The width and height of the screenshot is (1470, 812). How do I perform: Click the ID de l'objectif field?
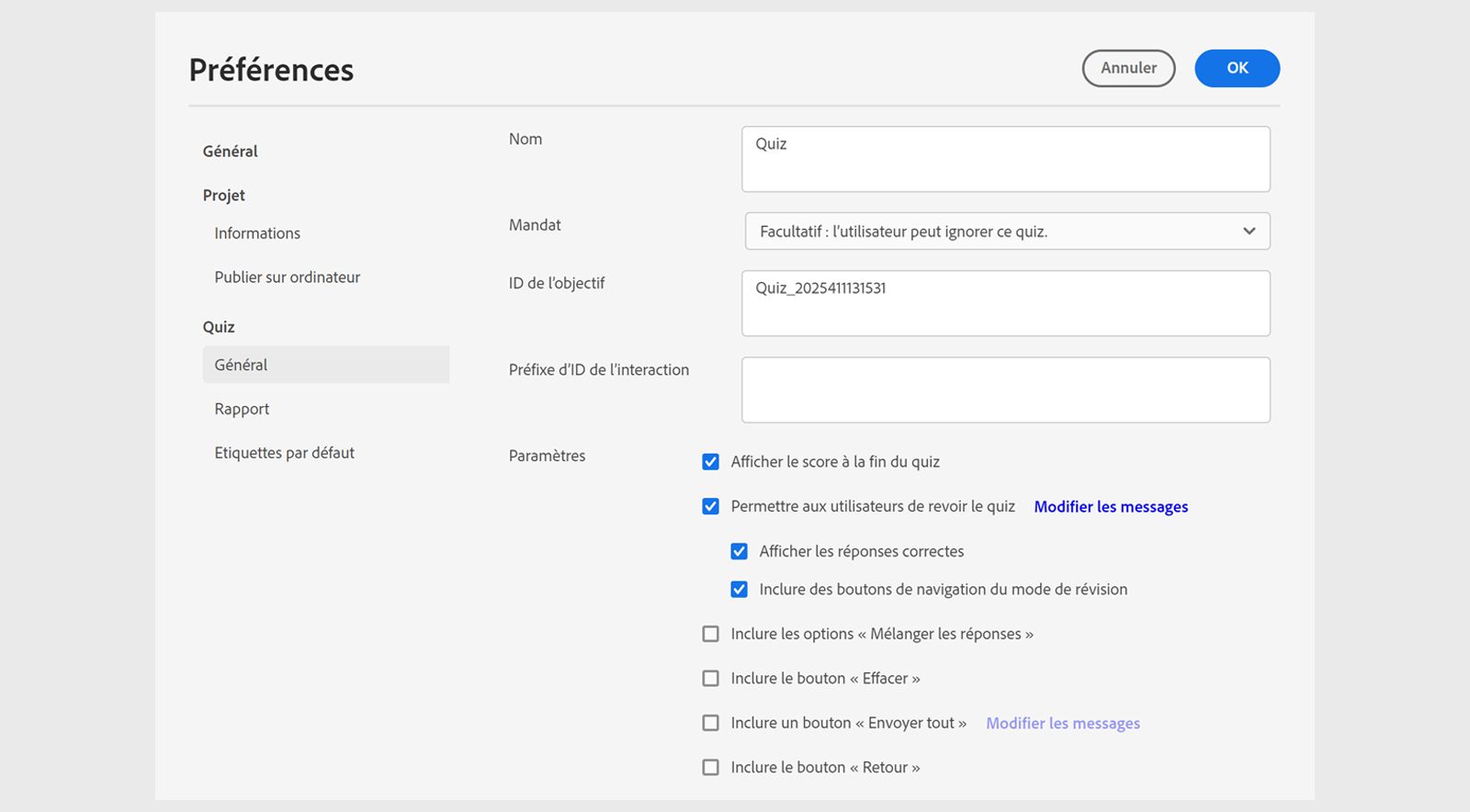click(1005, 303)
